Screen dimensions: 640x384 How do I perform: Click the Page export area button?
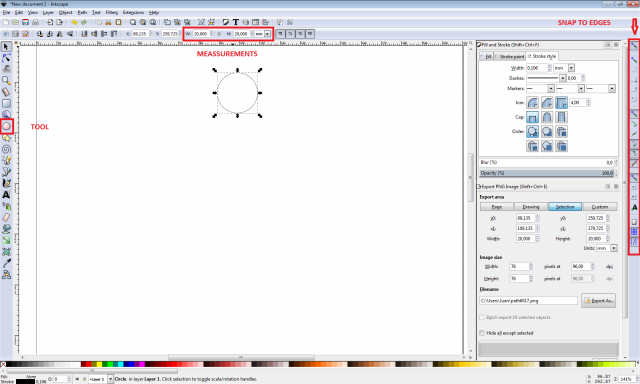click(496, 207)
